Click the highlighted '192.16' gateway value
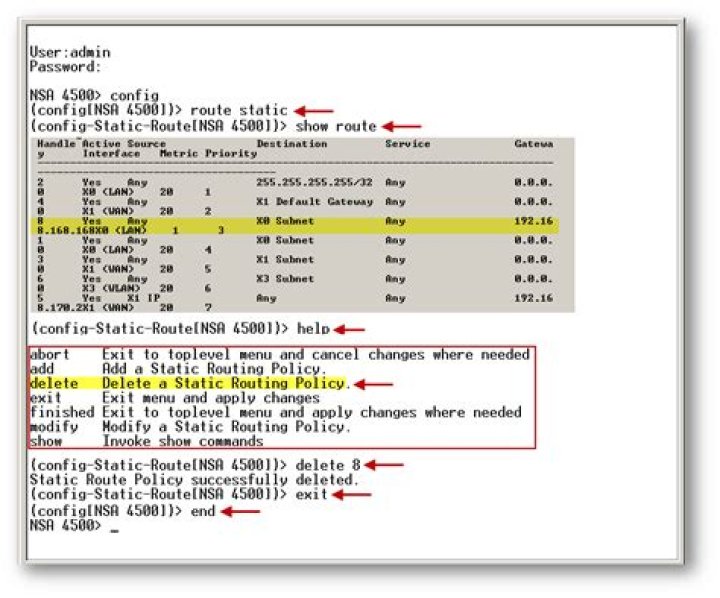This screenshot has height=598, width=720. point(534,221)
